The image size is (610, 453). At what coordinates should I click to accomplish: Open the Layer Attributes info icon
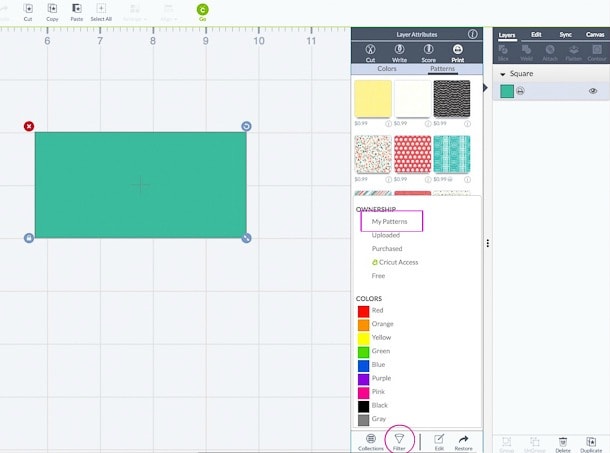(x=473, y=34)
